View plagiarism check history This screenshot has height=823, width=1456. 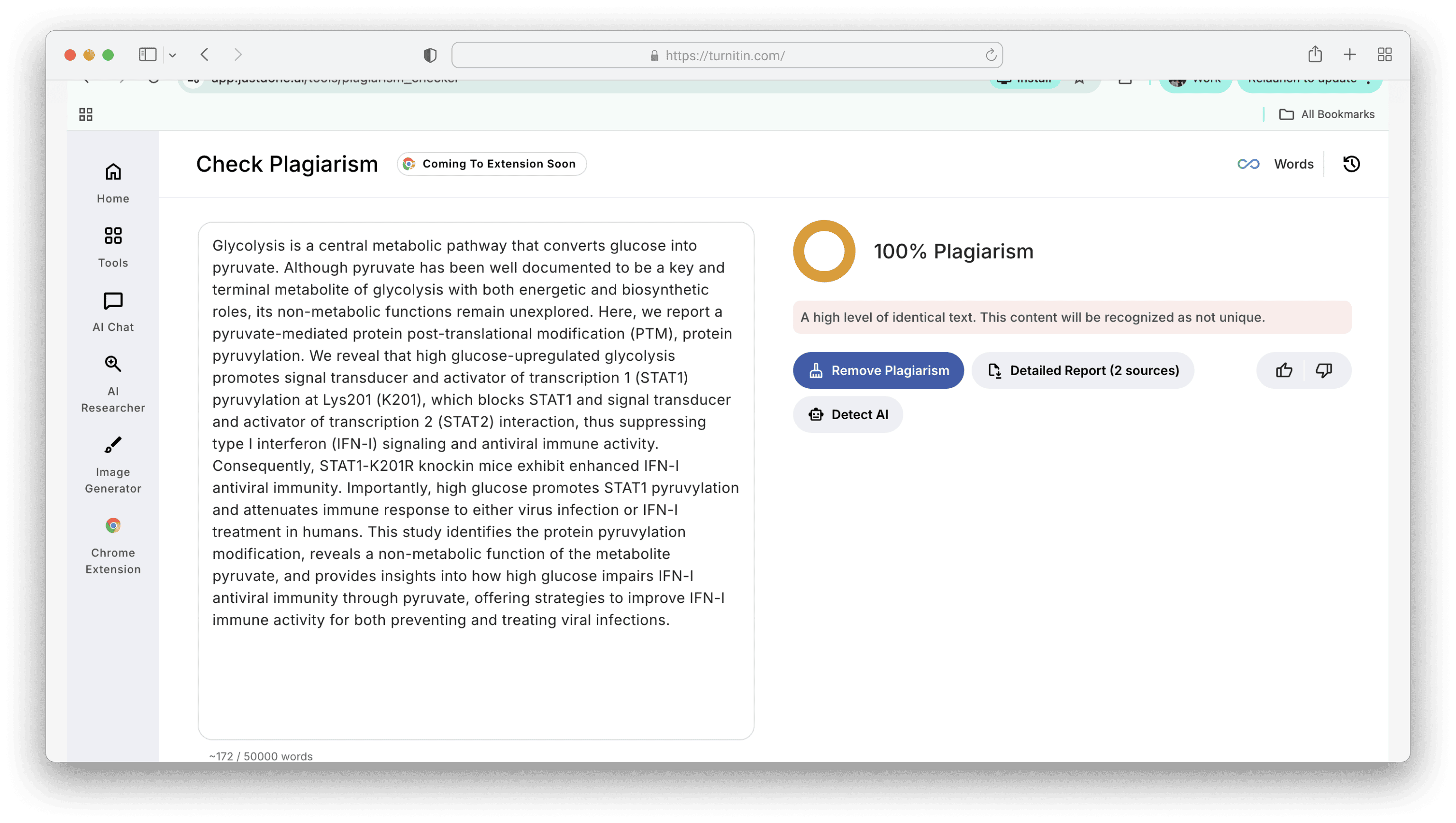(1351, 164)
